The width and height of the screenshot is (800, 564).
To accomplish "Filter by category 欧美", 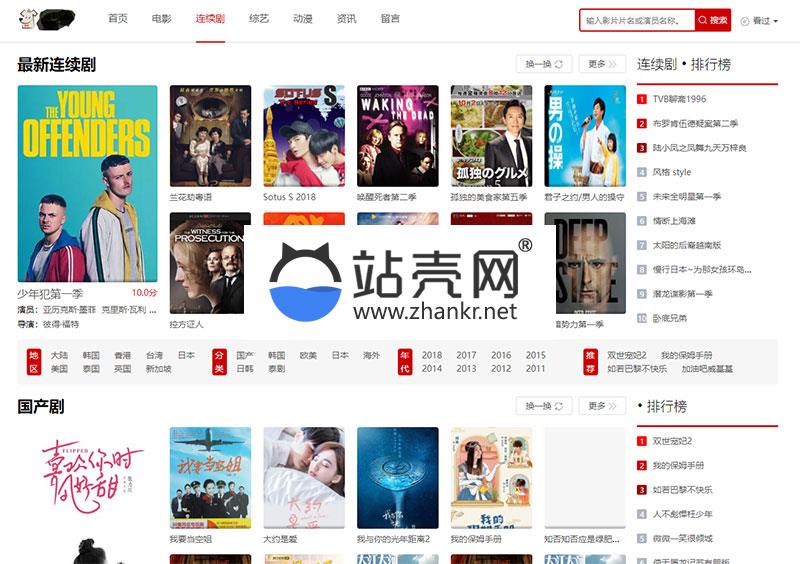I will point(308,355).
